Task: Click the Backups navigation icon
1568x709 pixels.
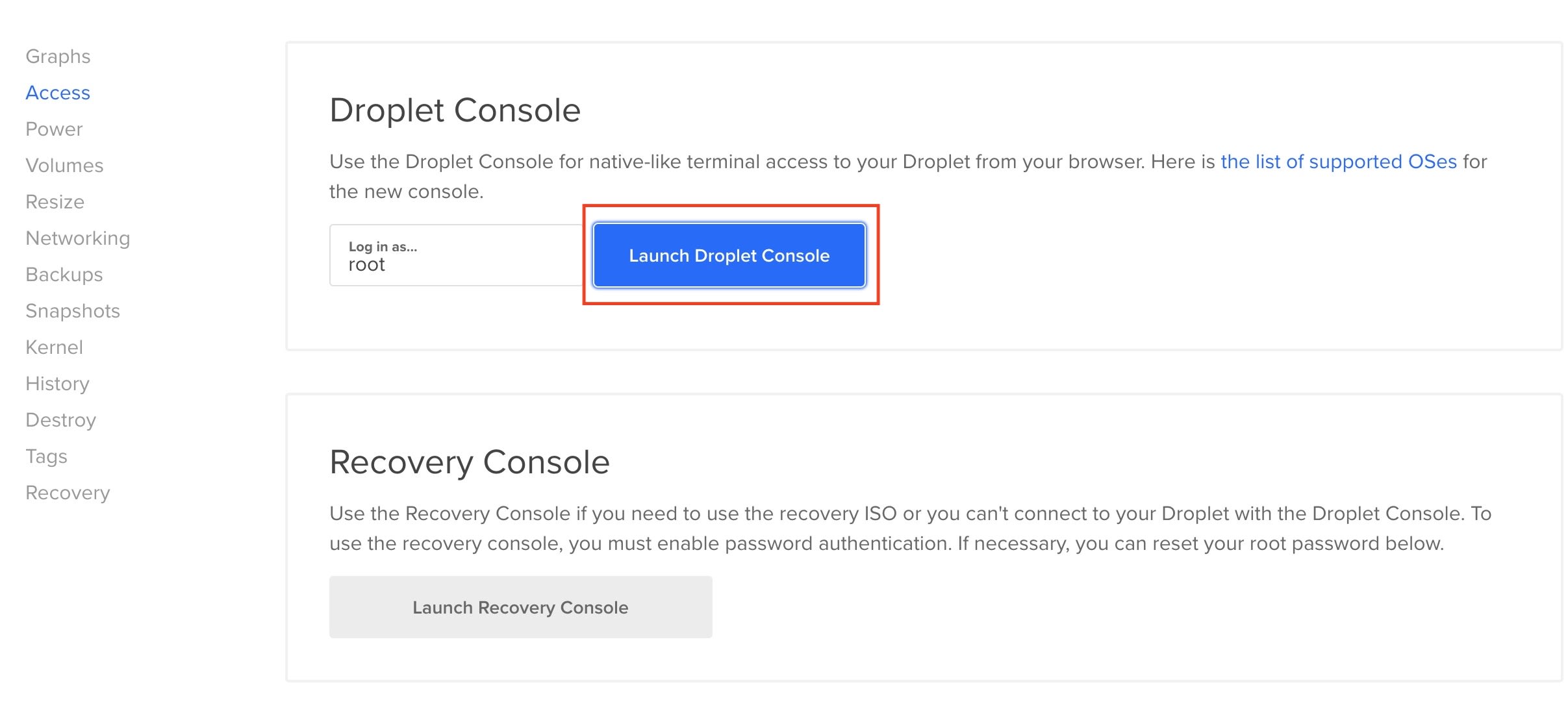Action: pos(64,274)
